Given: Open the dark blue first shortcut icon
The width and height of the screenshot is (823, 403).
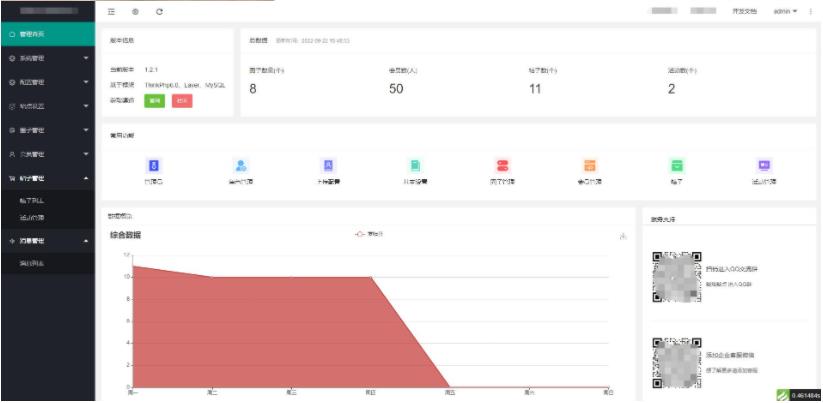Looking at the screenshot, I should pyautogui.click(x=153, y=166).
